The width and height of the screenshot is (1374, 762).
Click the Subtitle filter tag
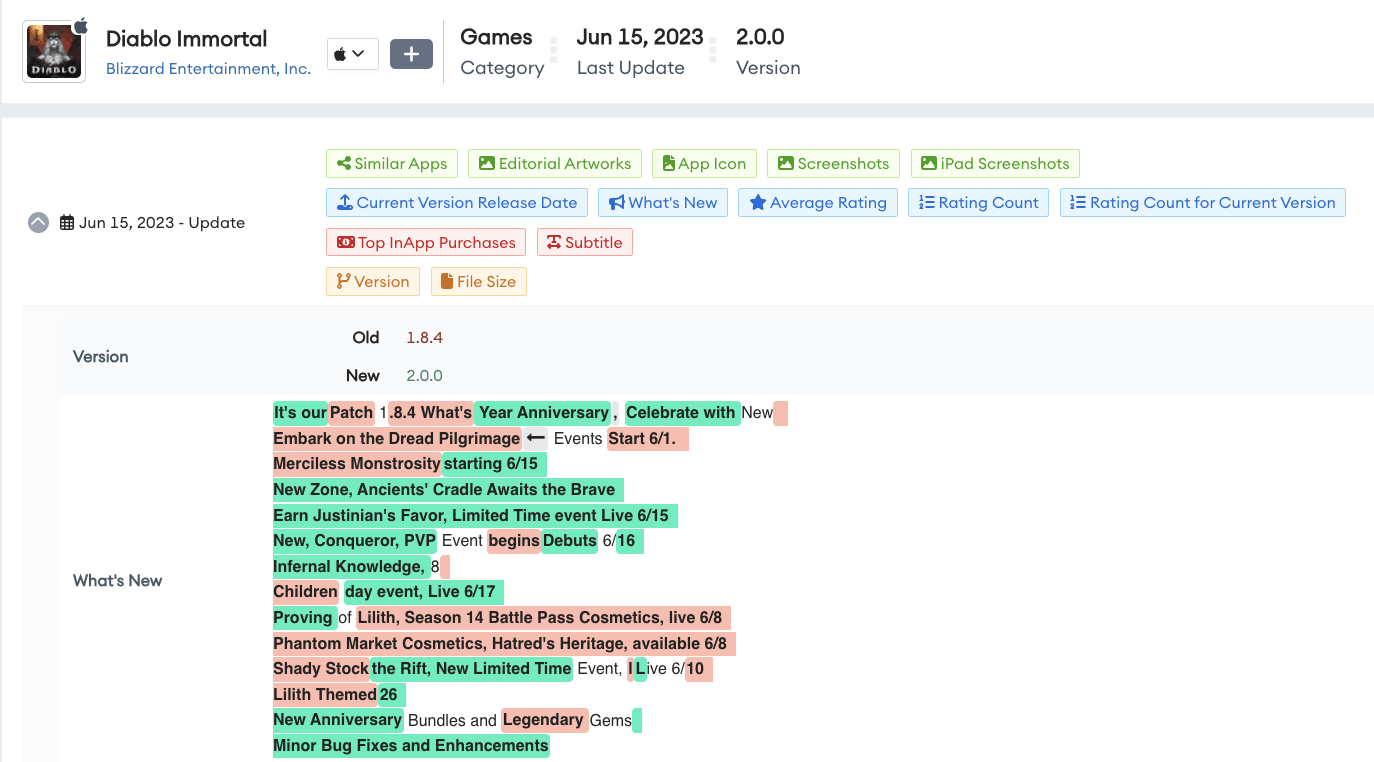585,242
